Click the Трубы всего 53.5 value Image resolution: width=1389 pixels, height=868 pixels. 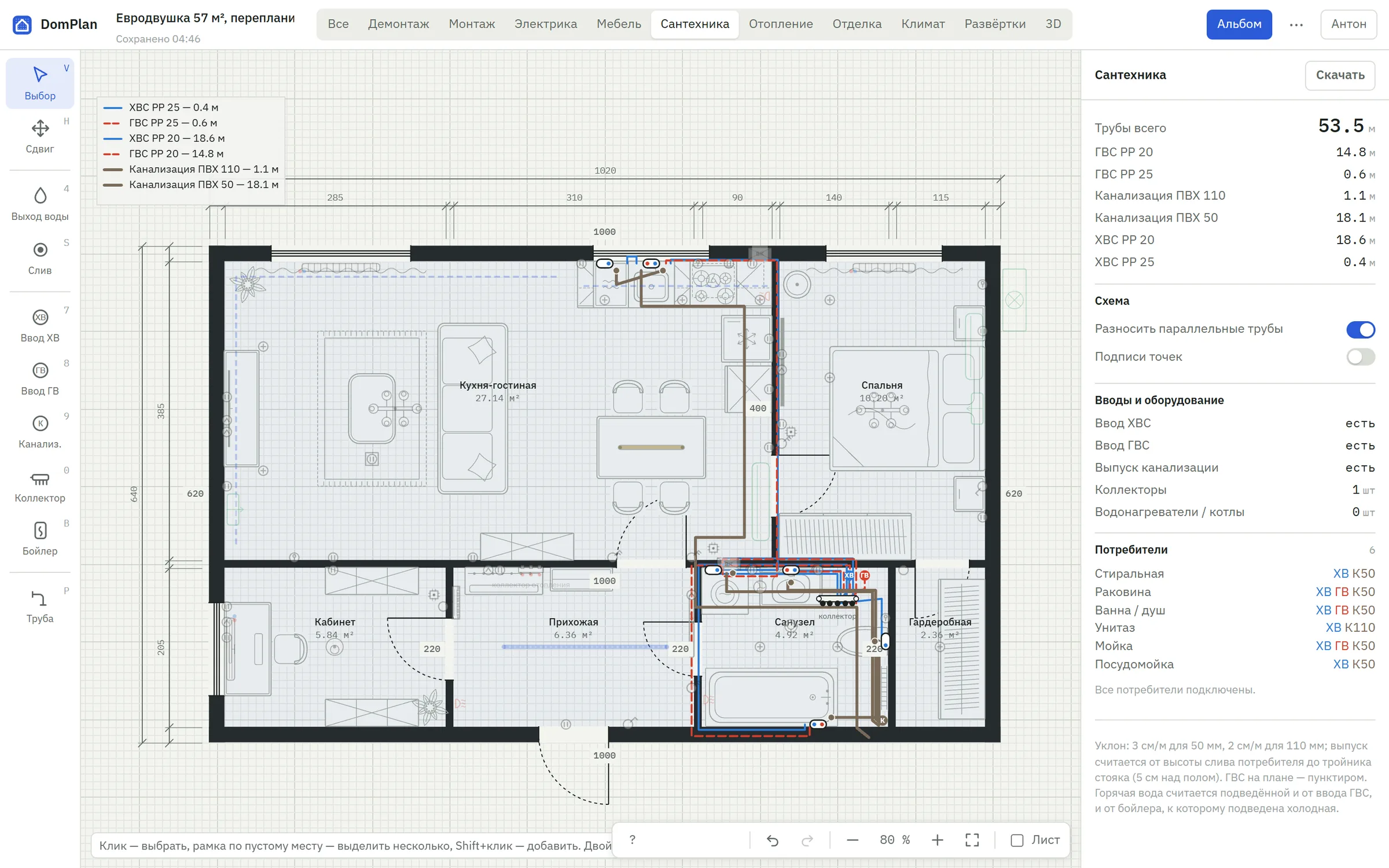[1342, 126]
